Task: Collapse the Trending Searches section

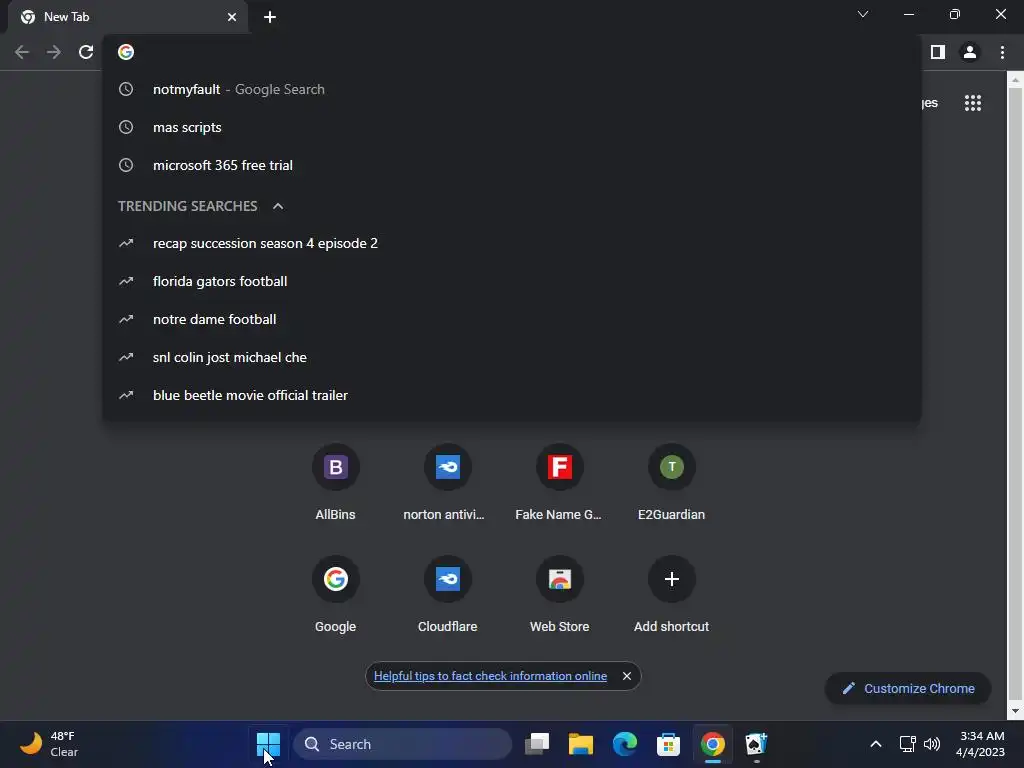Action: tap(278, 206)
